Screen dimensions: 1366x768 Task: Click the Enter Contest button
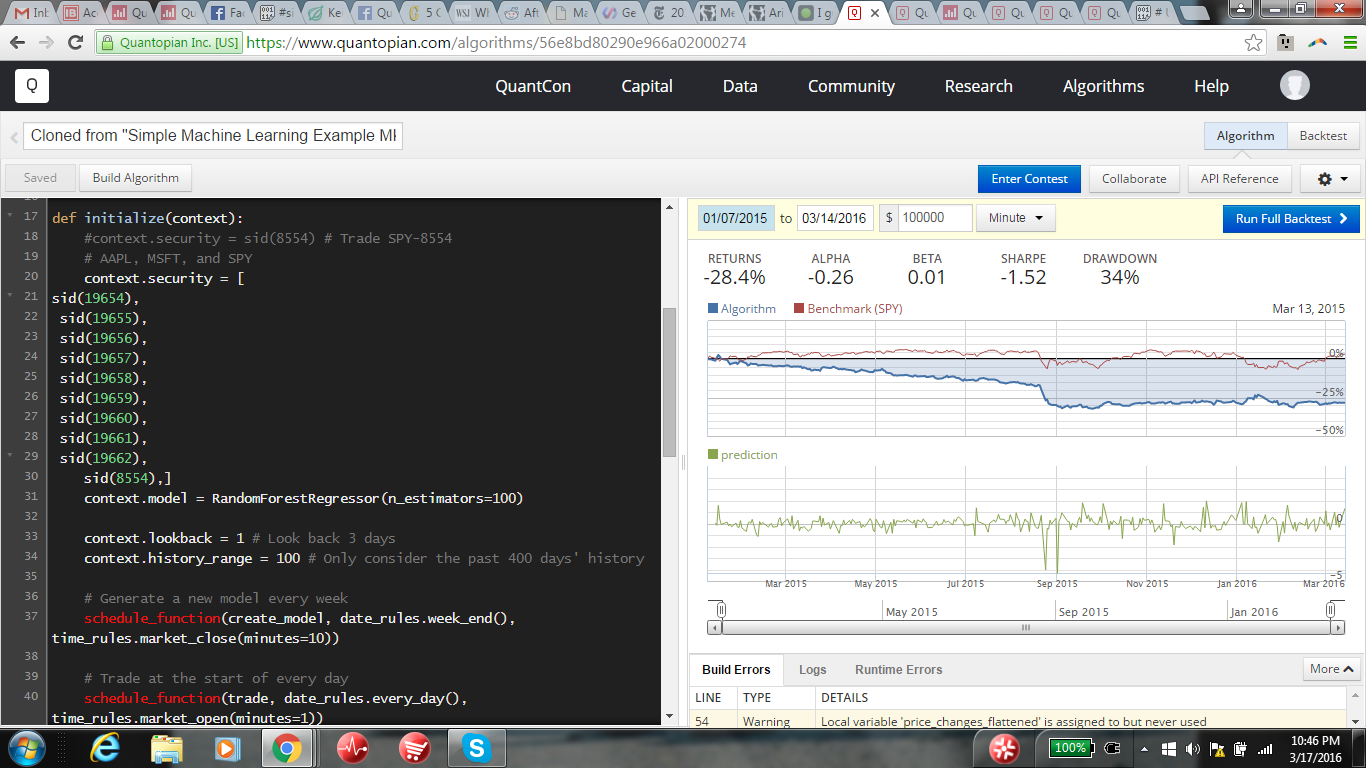click(x=1029, y=179)
